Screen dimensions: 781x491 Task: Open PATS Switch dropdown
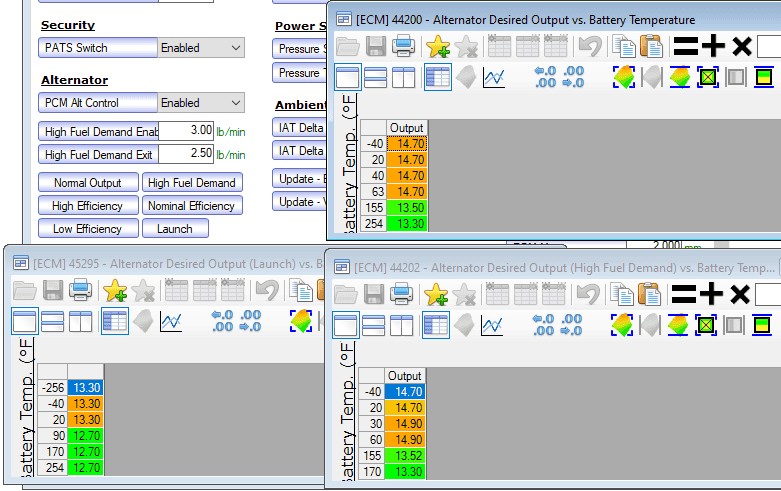(x=201, y=48)
